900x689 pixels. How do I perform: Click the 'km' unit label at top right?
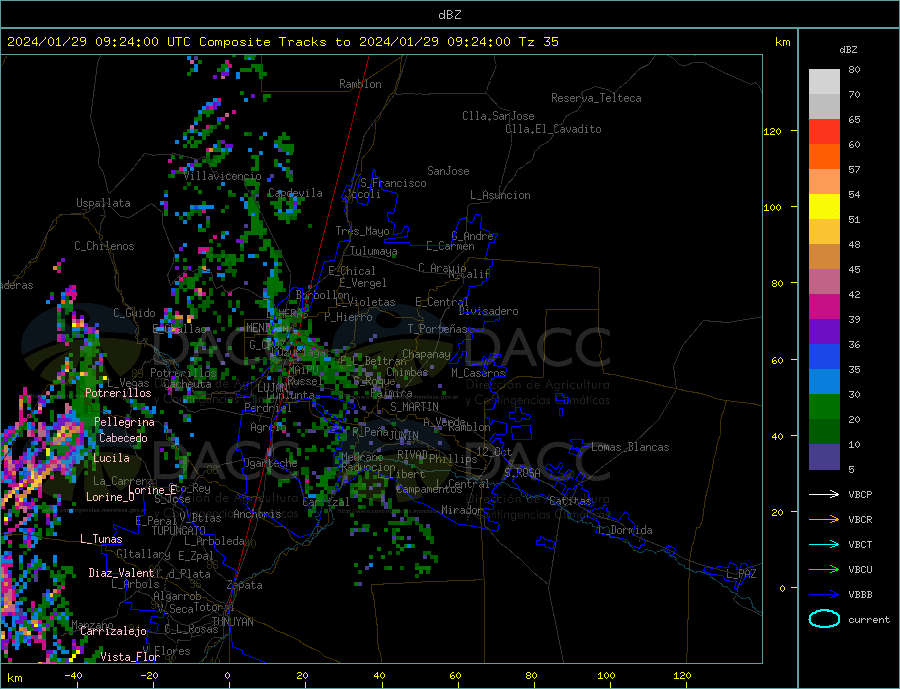pos(782,42)
